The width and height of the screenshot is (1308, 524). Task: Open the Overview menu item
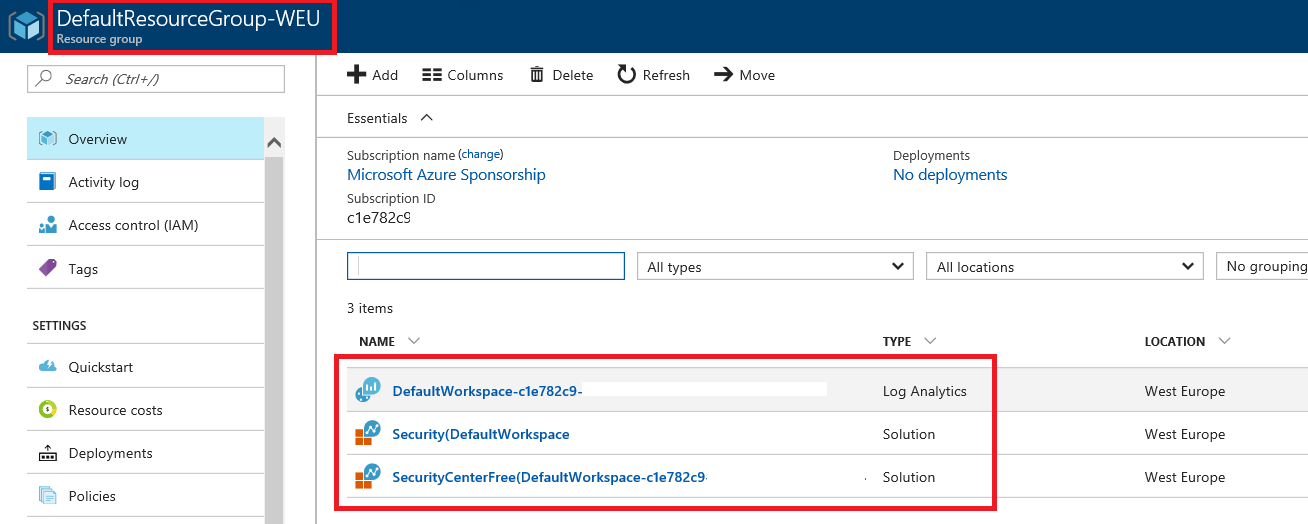pyautogui.click(x=145, y=139)
